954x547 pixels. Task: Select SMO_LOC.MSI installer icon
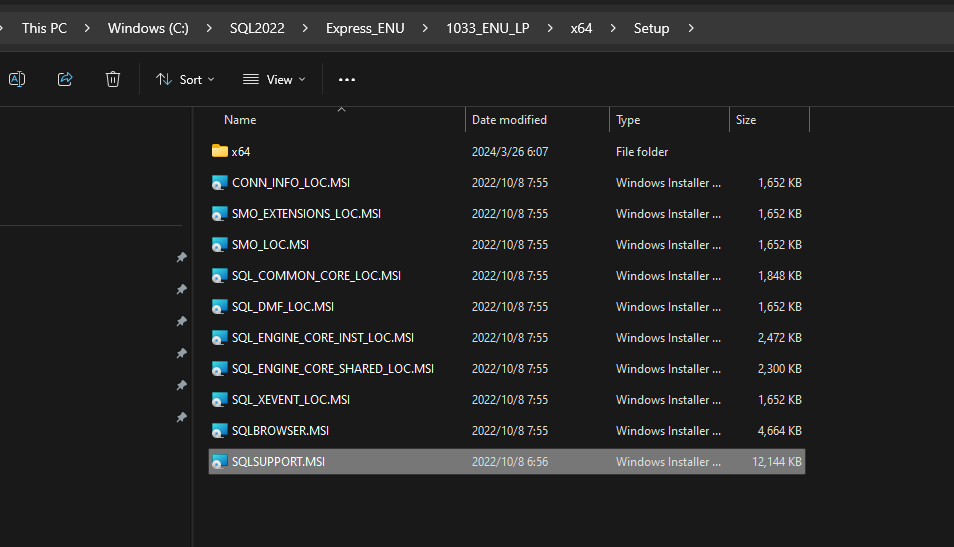coord(220,245)
